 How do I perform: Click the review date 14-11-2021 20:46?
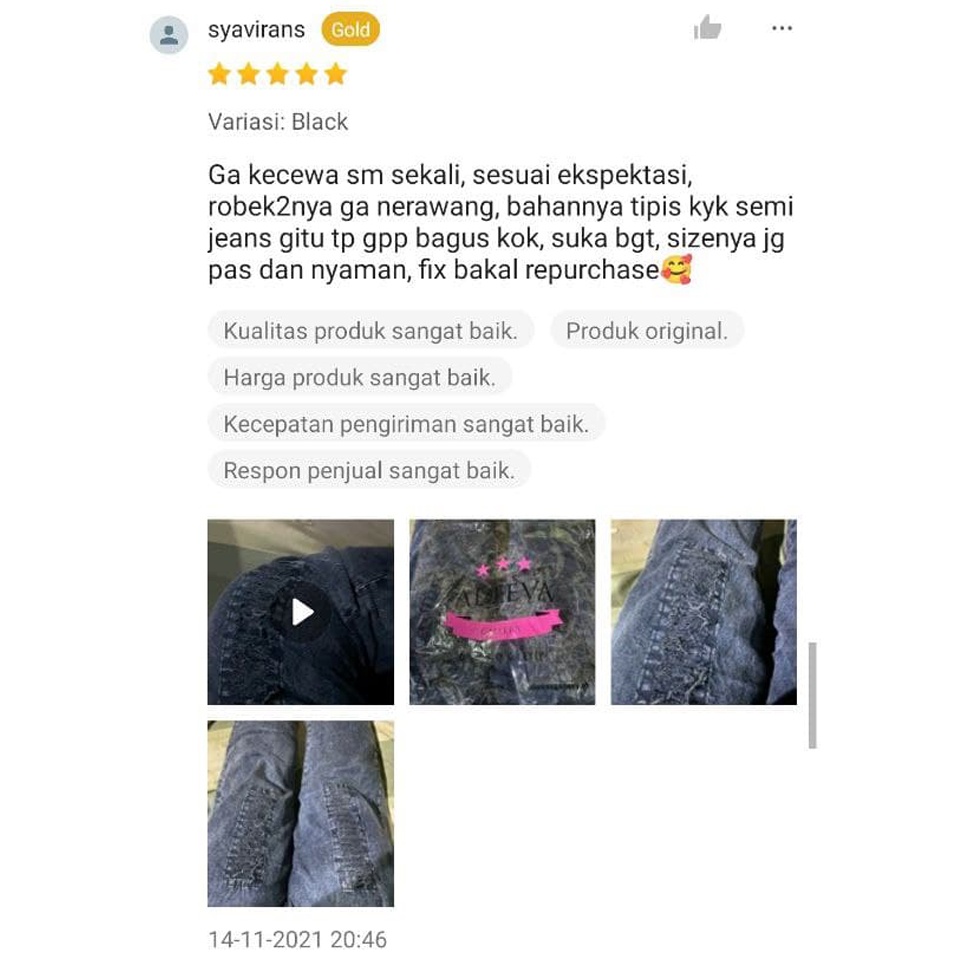[298, 939]
